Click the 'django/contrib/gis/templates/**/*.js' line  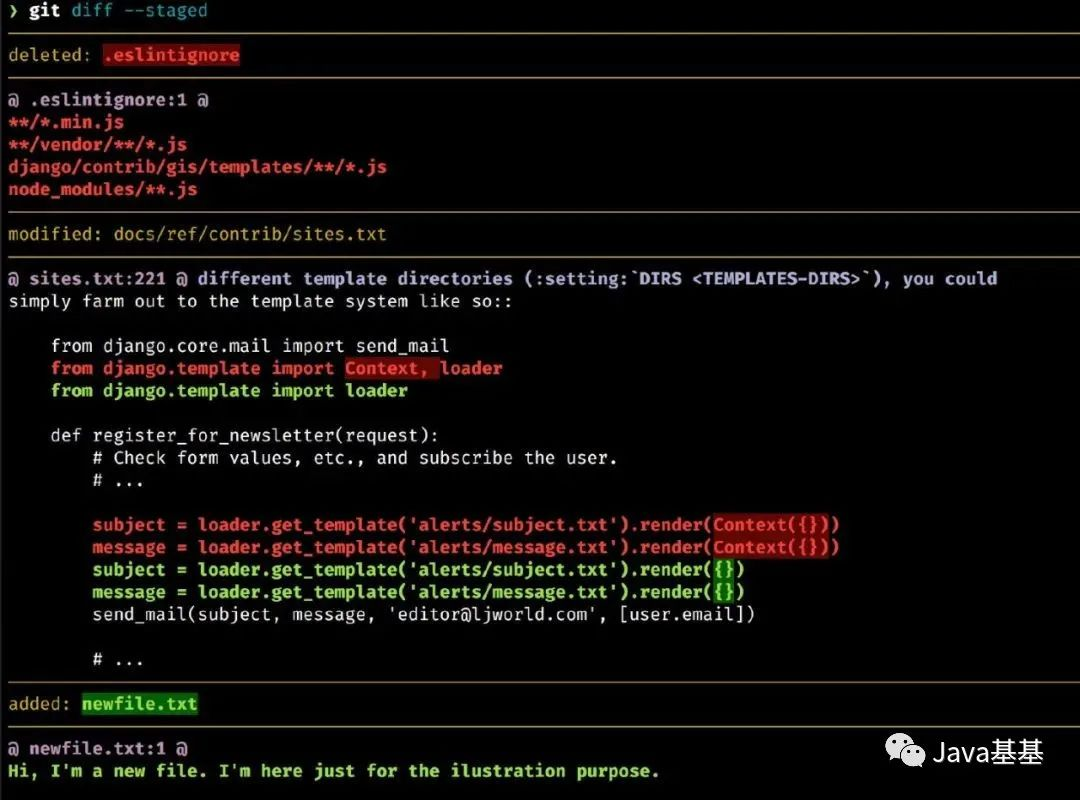(x=198, y=167)
